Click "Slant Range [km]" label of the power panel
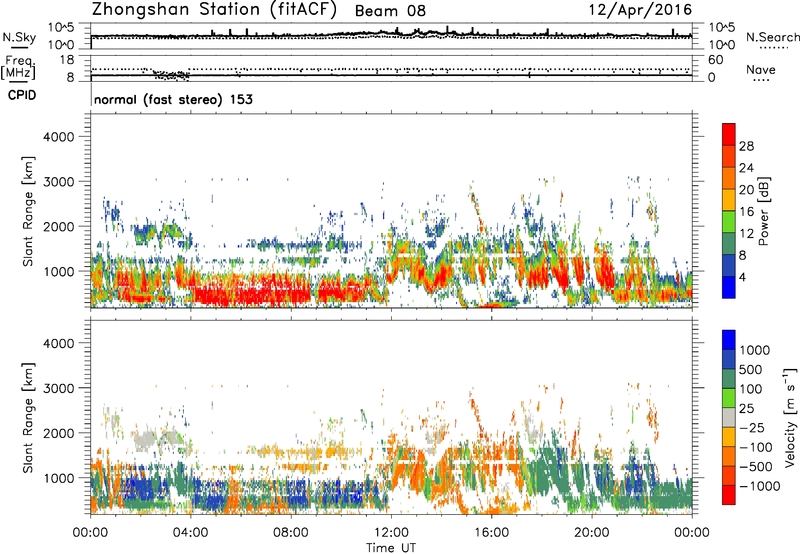Viewport: 800px width, 554px height. [28, 211]
